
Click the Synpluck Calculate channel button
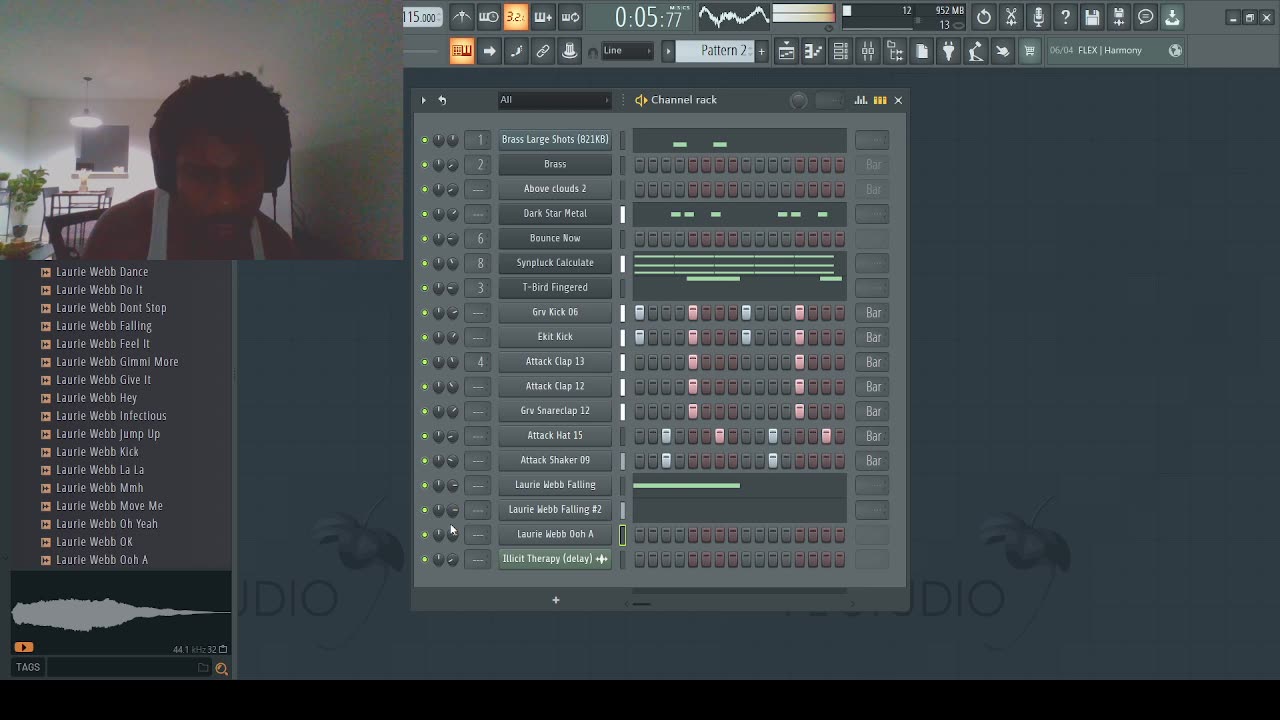(x=555, y=263)
